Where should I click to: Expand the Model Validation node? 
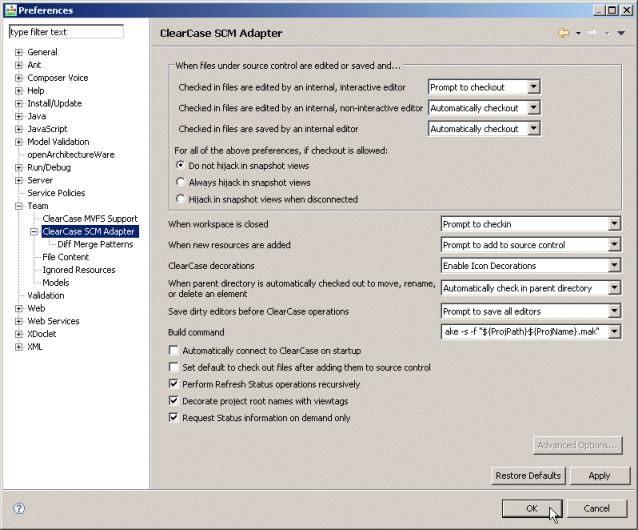(x=19, y=142)
